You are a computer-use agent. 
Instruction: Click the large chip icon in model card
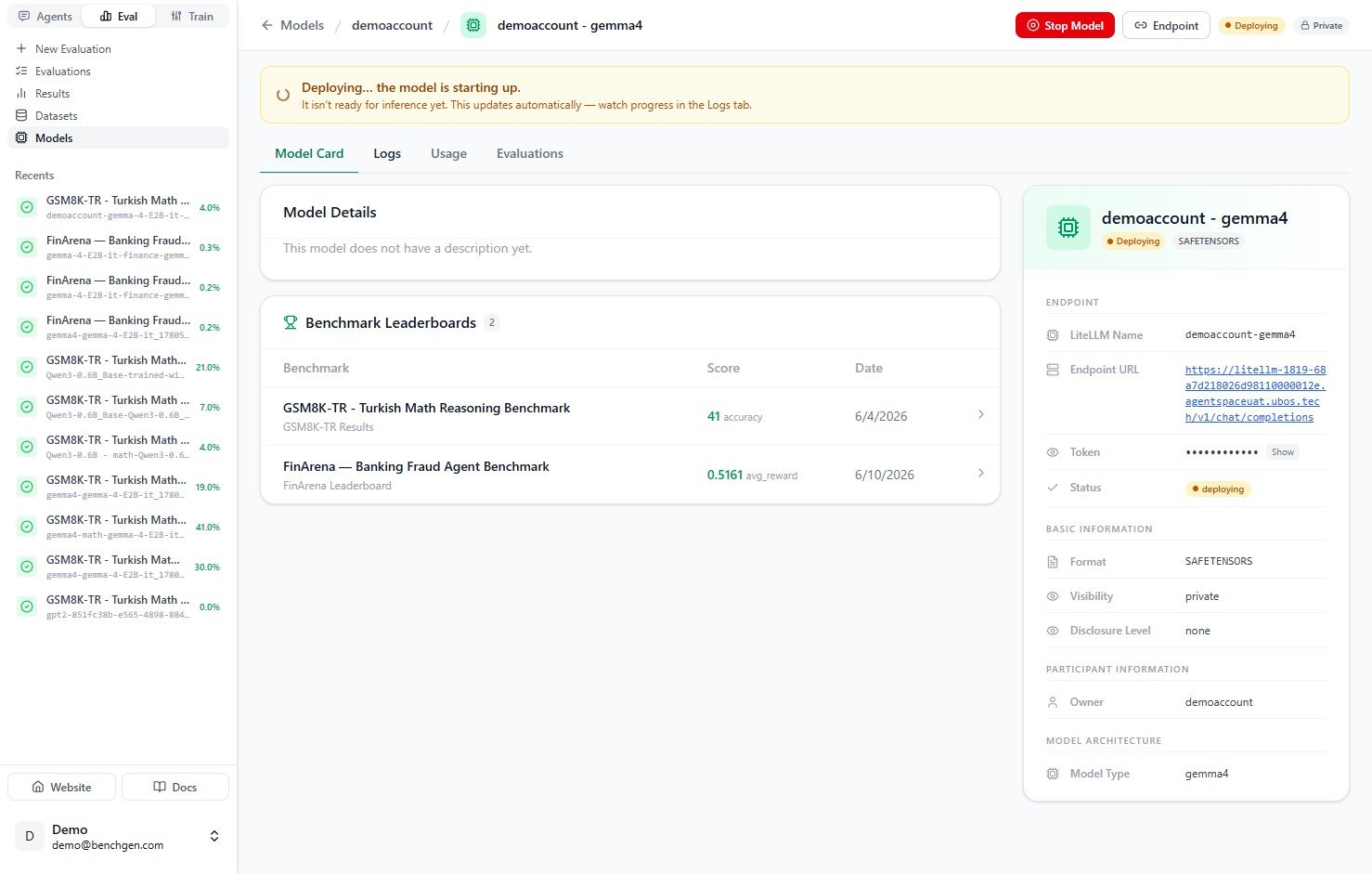tap(1068, 228)
